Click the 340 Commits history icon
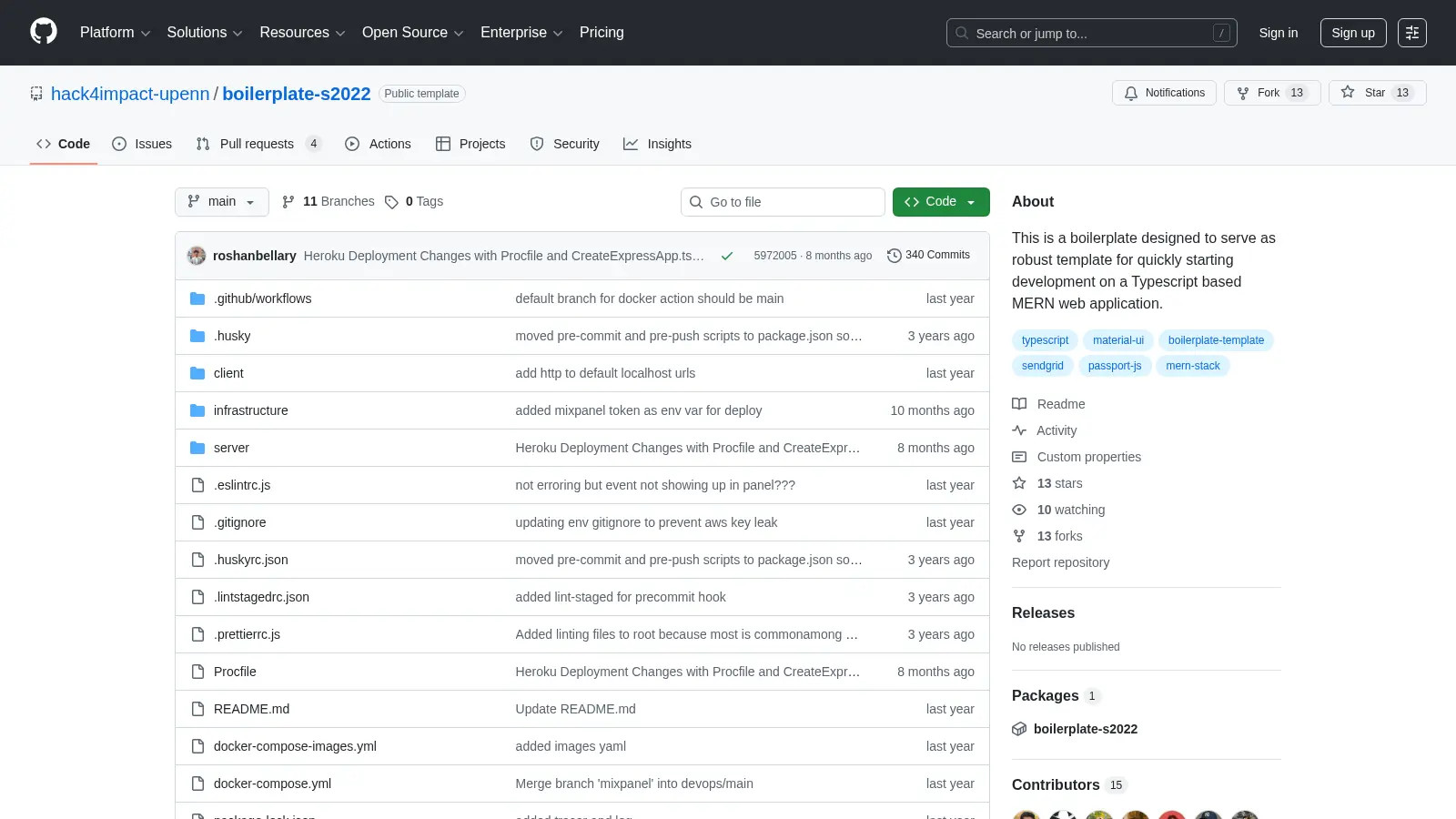This screenshot has height=819, width=1456. click(894, 256)
